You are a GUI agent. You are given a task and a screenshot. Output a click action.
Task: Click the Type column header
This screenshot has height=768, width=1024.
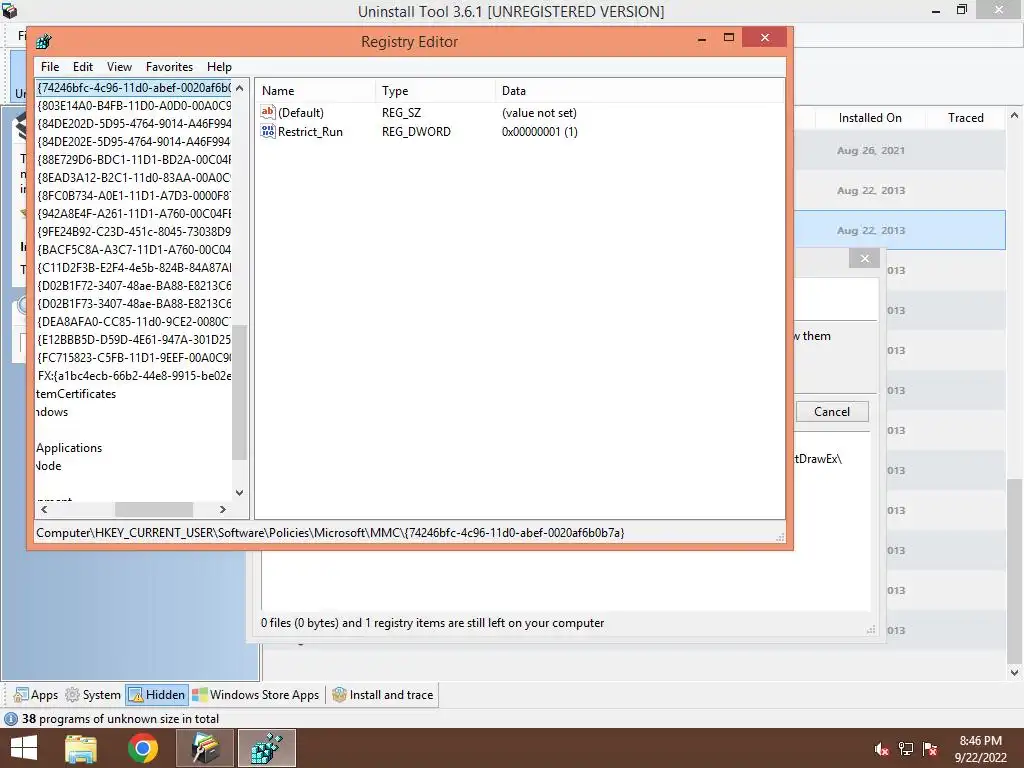click(x=435, y=91)
